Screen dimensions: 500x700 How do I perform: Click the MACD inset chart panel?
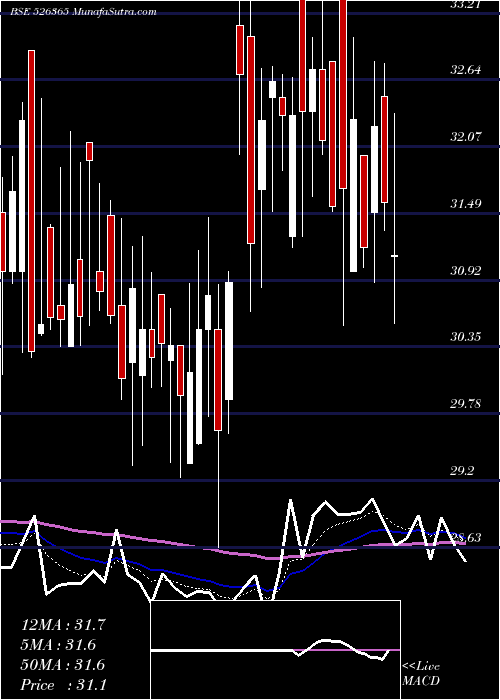[x=275, y=650]
